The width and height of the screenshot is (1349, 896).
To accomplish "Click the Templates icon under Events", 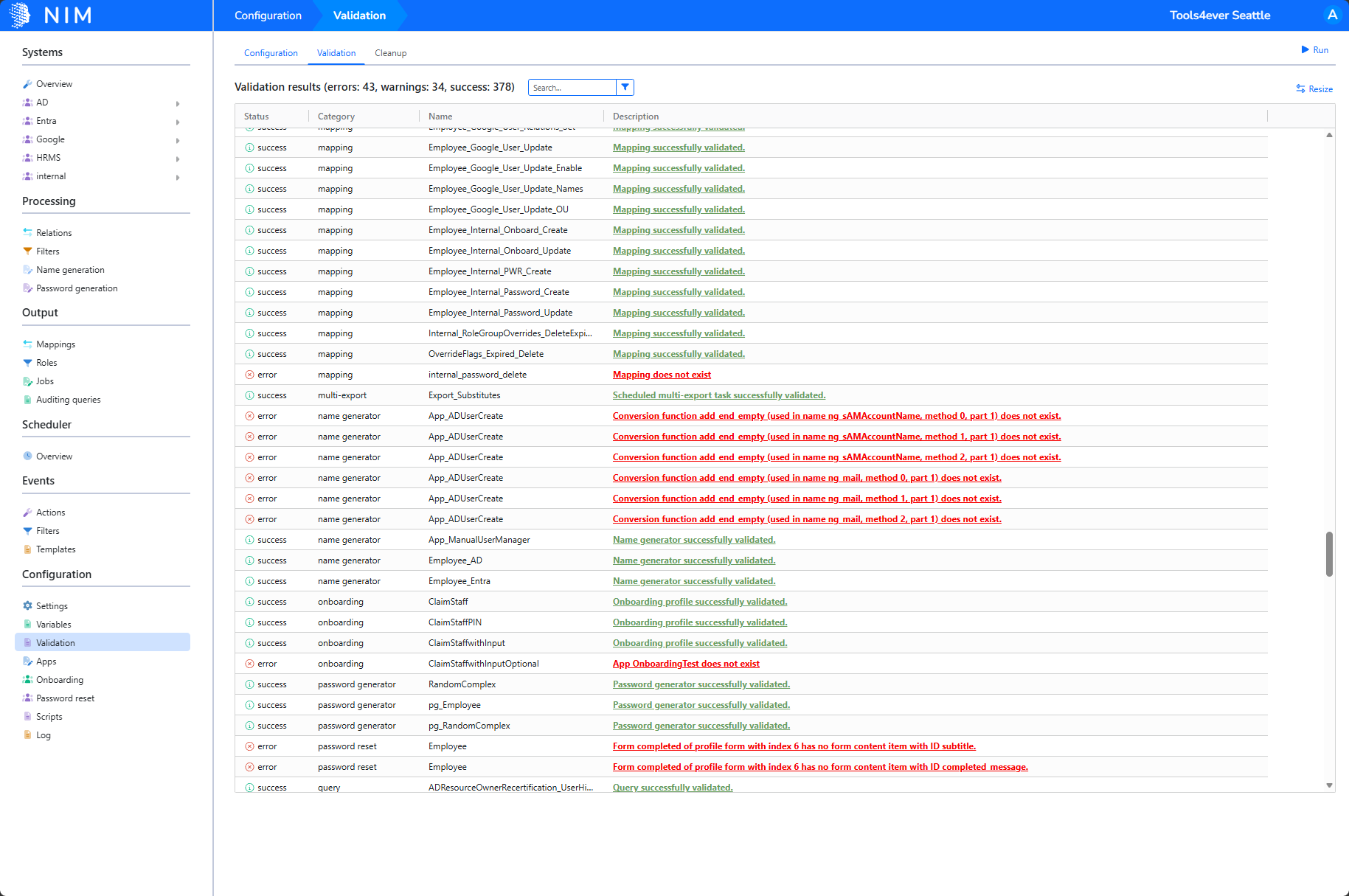I will click(27, 549).
